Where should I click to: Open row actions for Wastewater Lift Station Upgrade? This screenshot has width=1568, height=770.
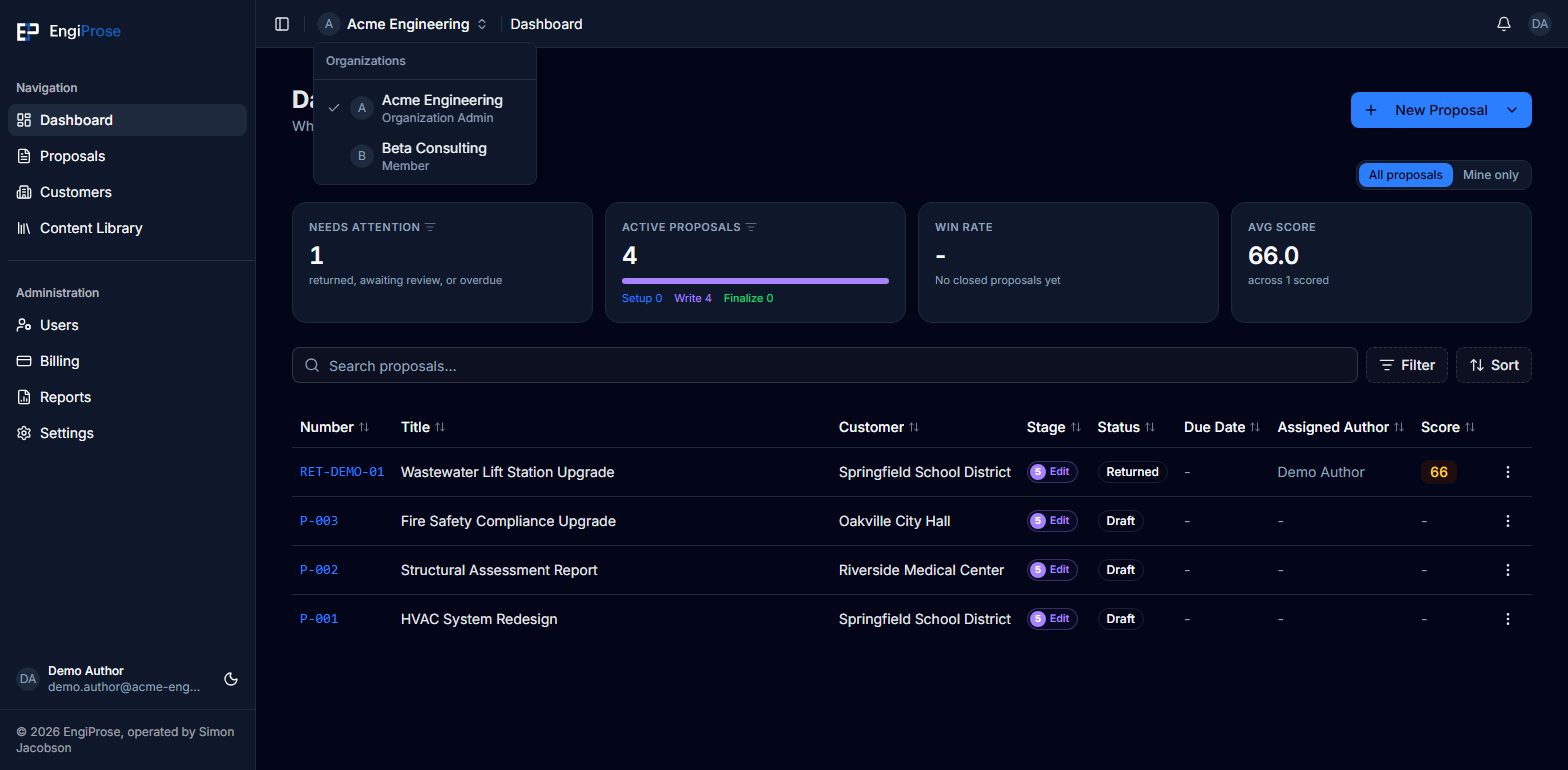[1508, 472]
